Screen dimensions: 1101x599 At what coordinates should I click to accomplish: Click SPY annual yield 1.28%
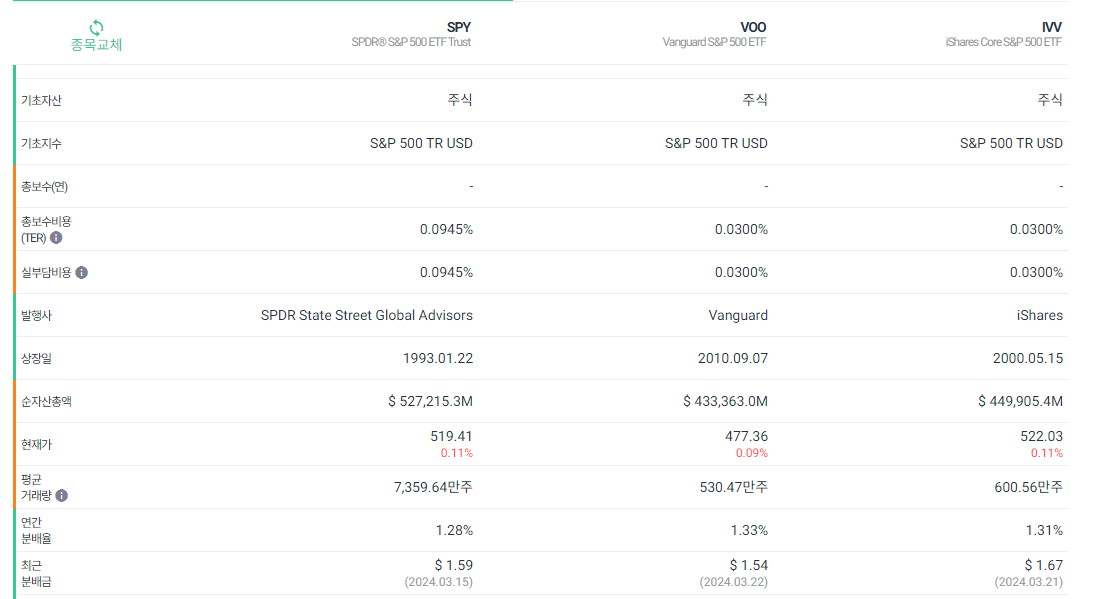tap(454, 530)
